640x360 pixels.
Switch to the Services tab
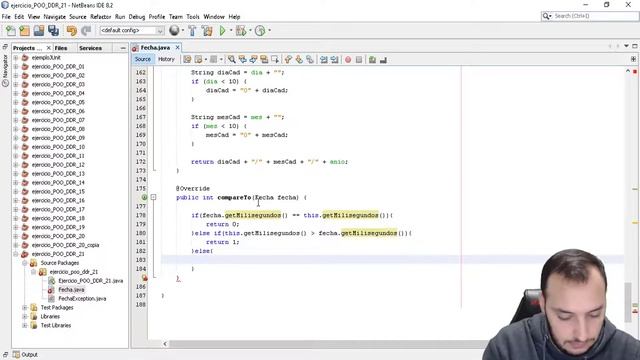click(x=91, y=48)
